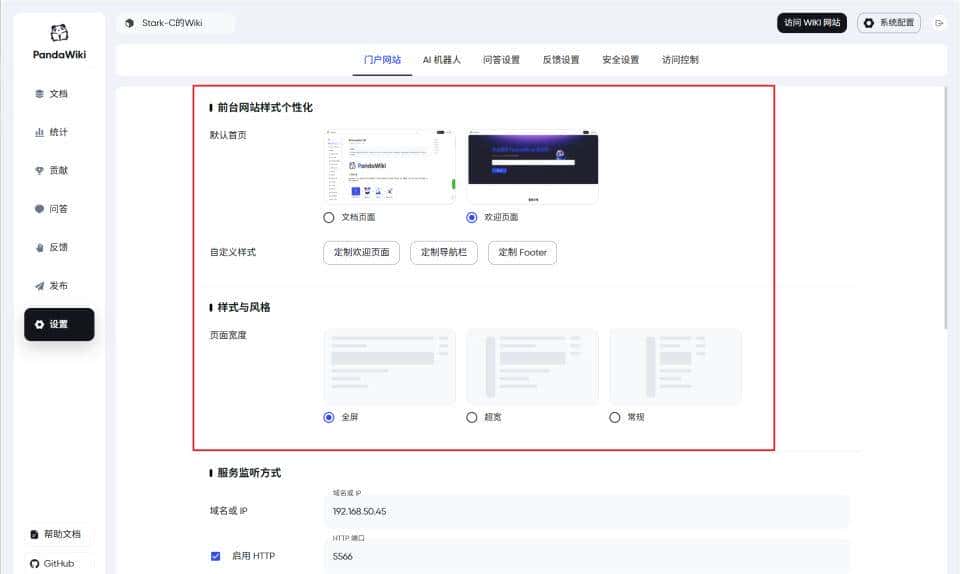Open the 贡献 contributions icon
The height and width of the screenshot is (574, 960).
tap(39, 171)
